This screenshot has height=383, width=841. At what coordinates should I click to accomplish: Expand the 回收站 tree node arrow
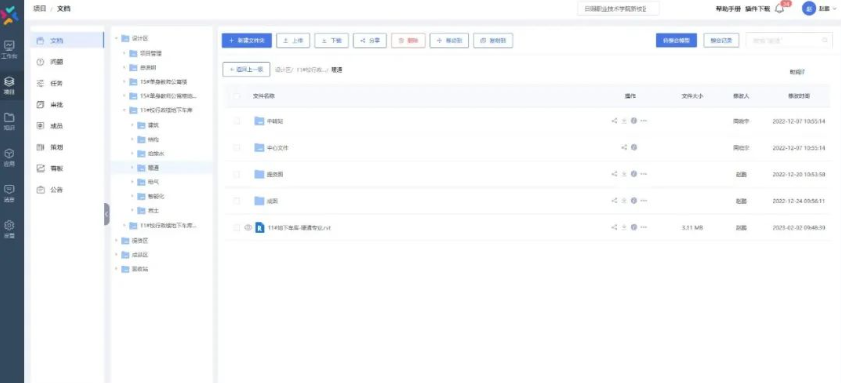[116, 268]
